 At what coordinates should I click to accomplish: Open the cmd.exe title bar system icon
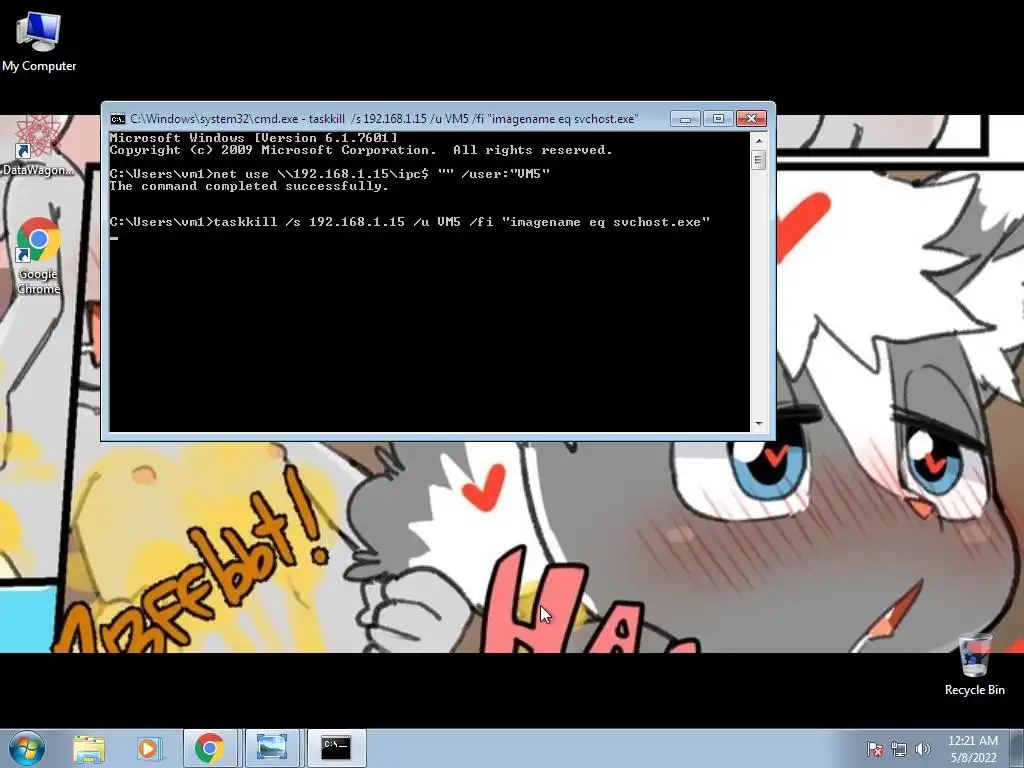118,119
